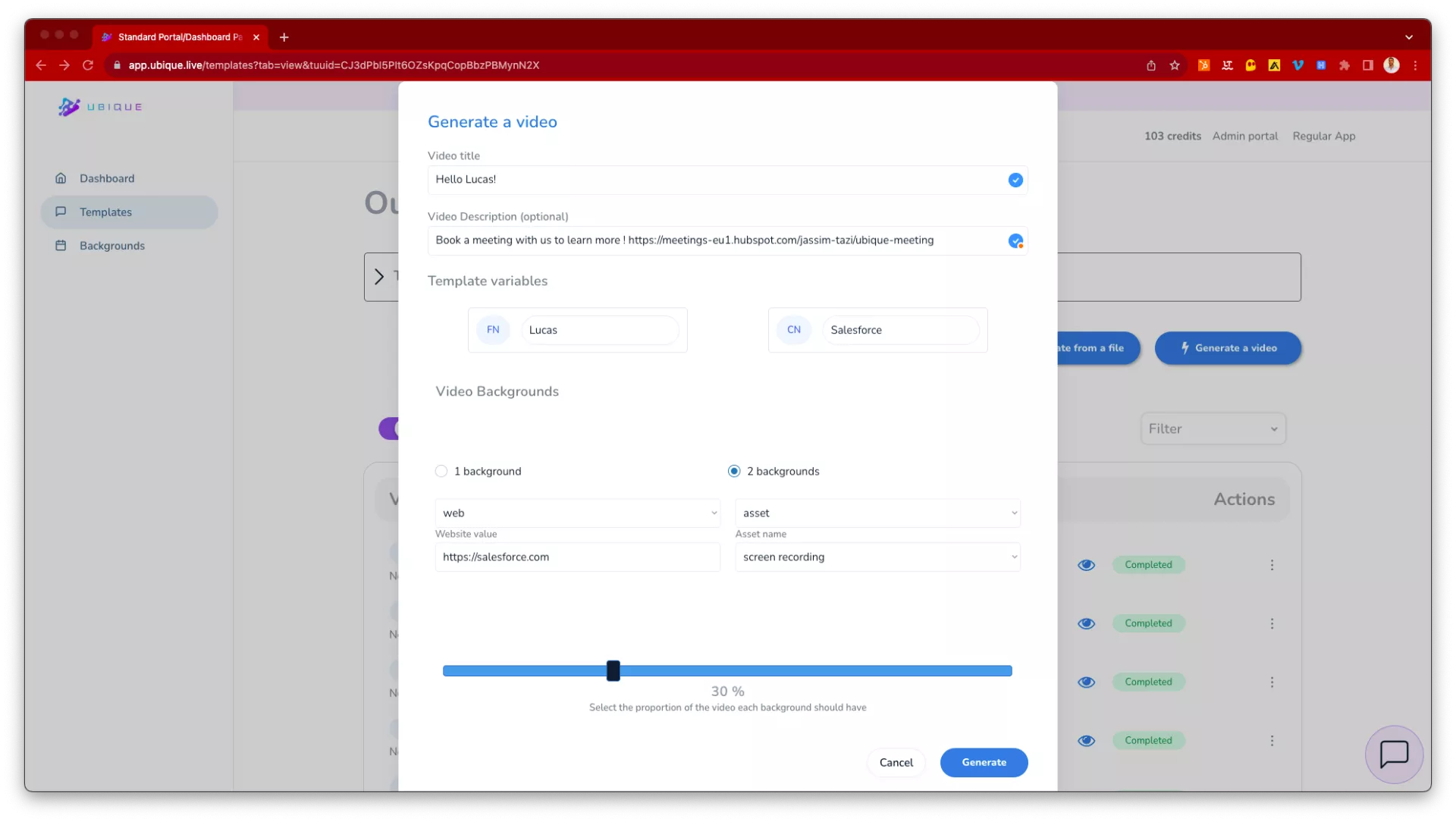Bookmark page with the star icon
The height and width of the screenshot is (822, 1456).
pos(1175,65)
